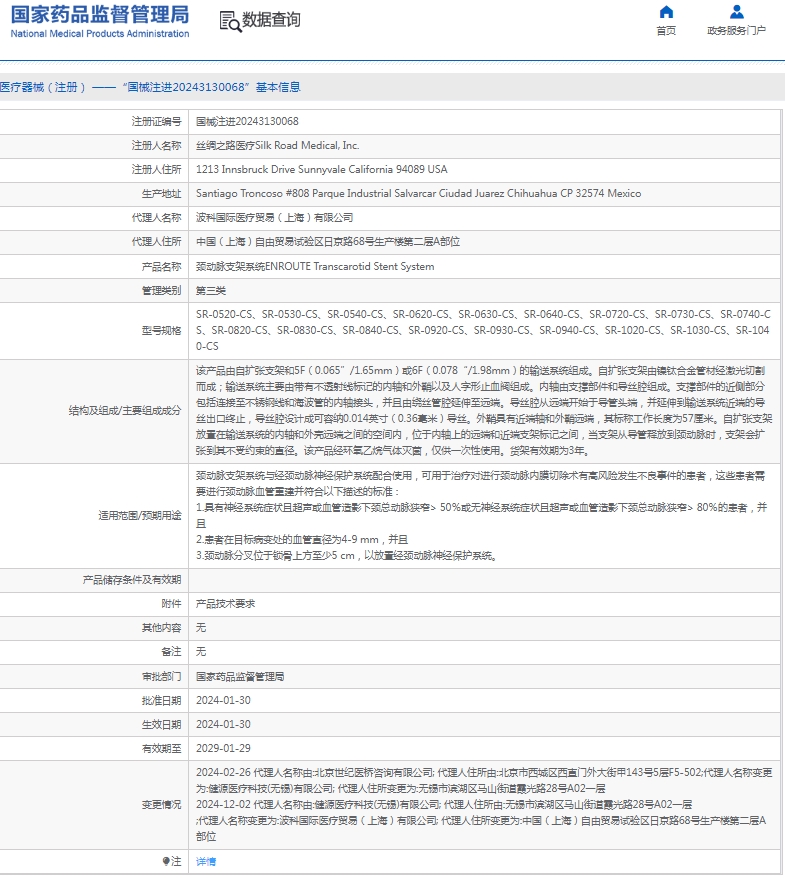The width and height of the screenshot is (785, 878).
Task: Select registrant name Silk Road Medical, Inc.
Action: coord(277,146)
